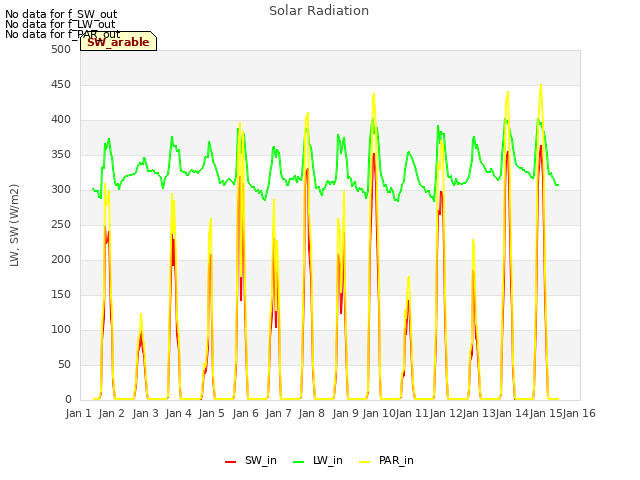Select the SW_in legend label

tap(261, 460)
